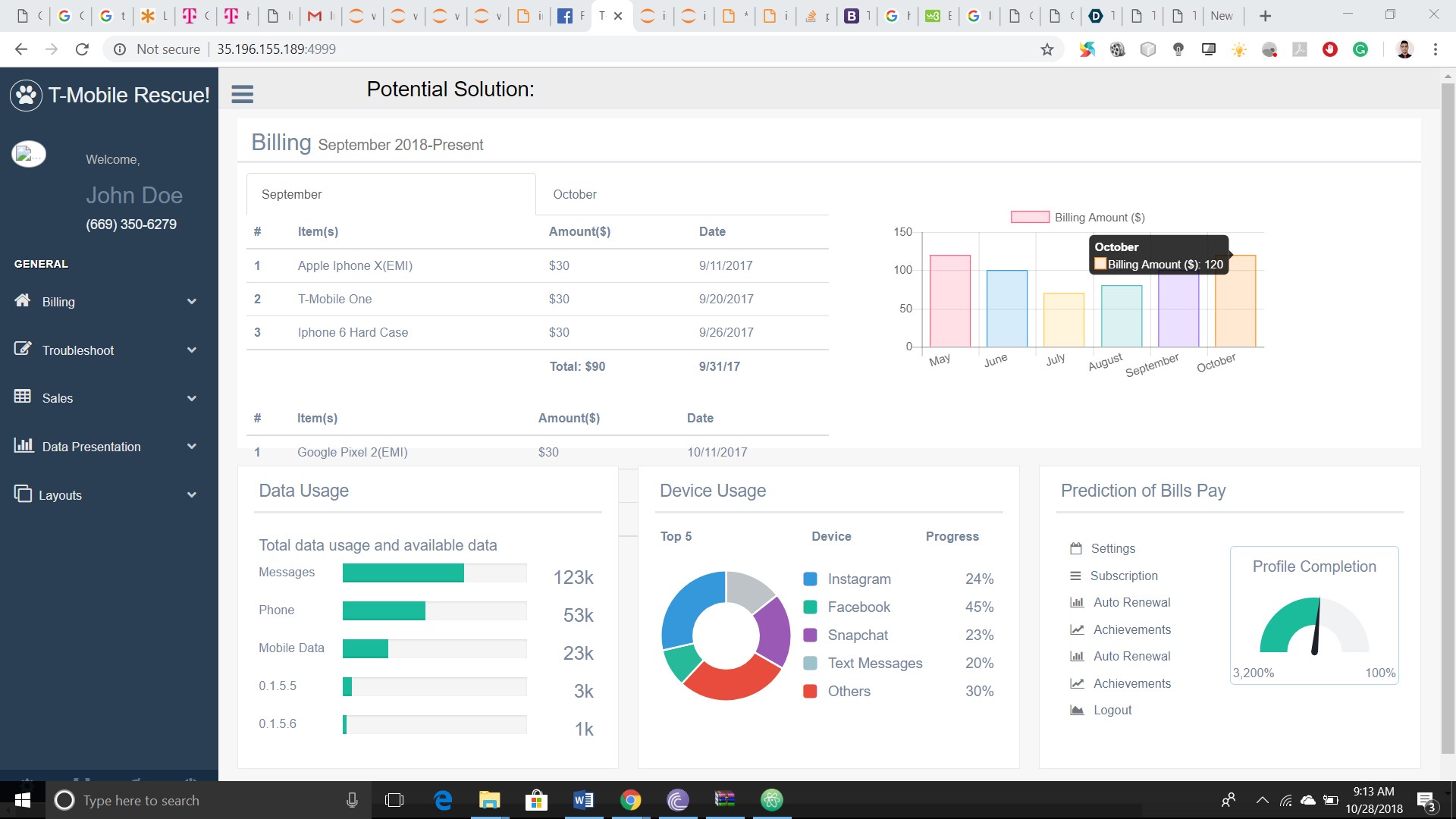
Task: Click the Data Presentation bar chart icon
Action: click(x=24, y=445)
